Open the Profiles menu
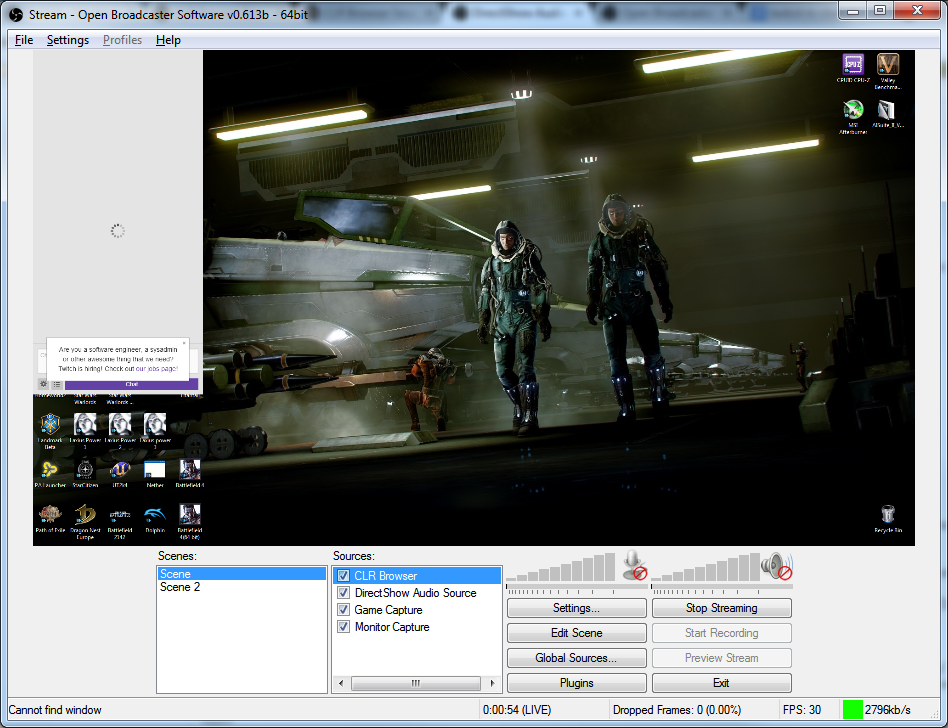Screen dimensions: 948x728 click(x=122, y=40)
